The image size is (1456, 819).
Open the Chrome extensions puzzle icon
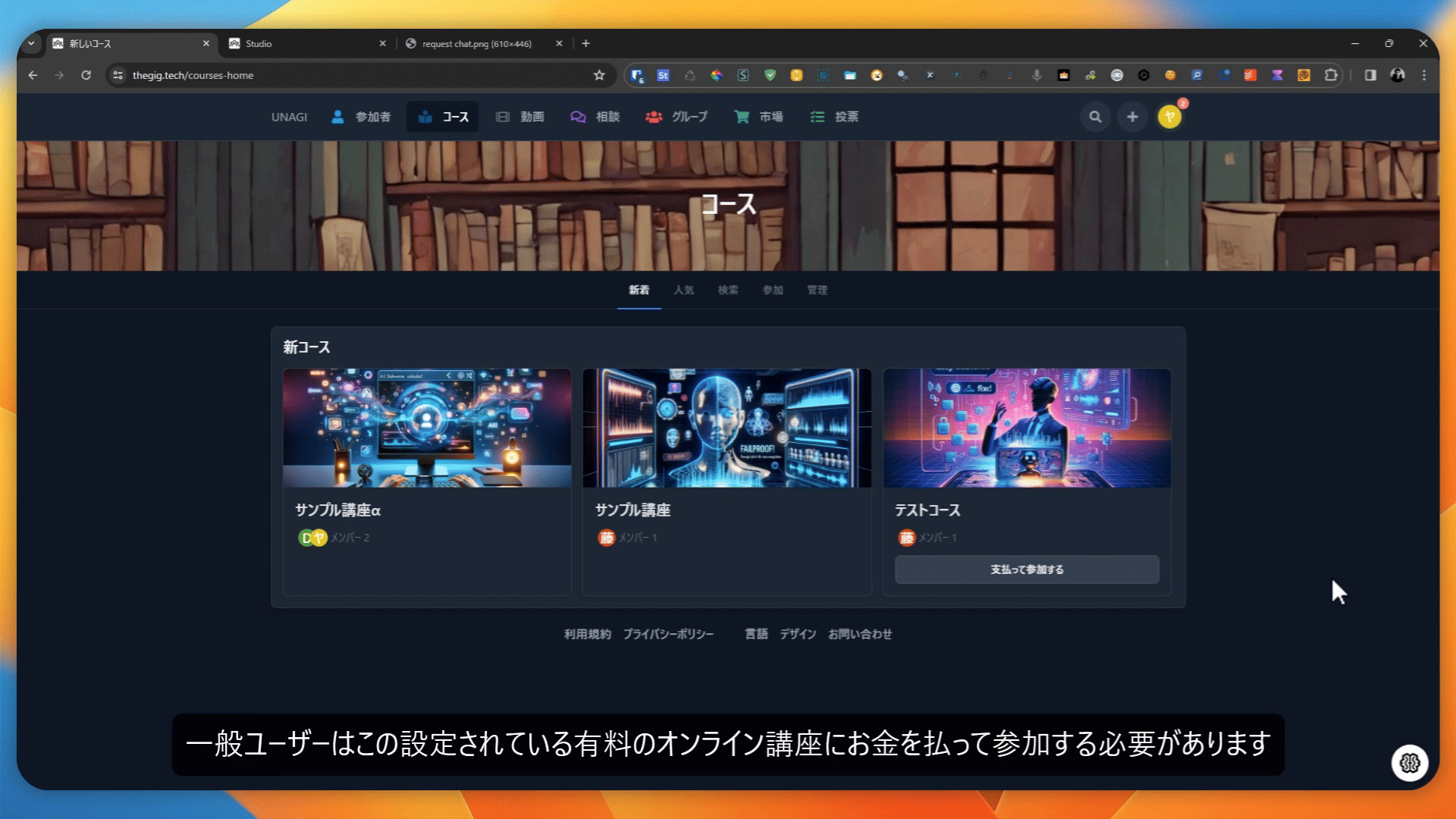pyautogui.click(x=1331, y=75)
